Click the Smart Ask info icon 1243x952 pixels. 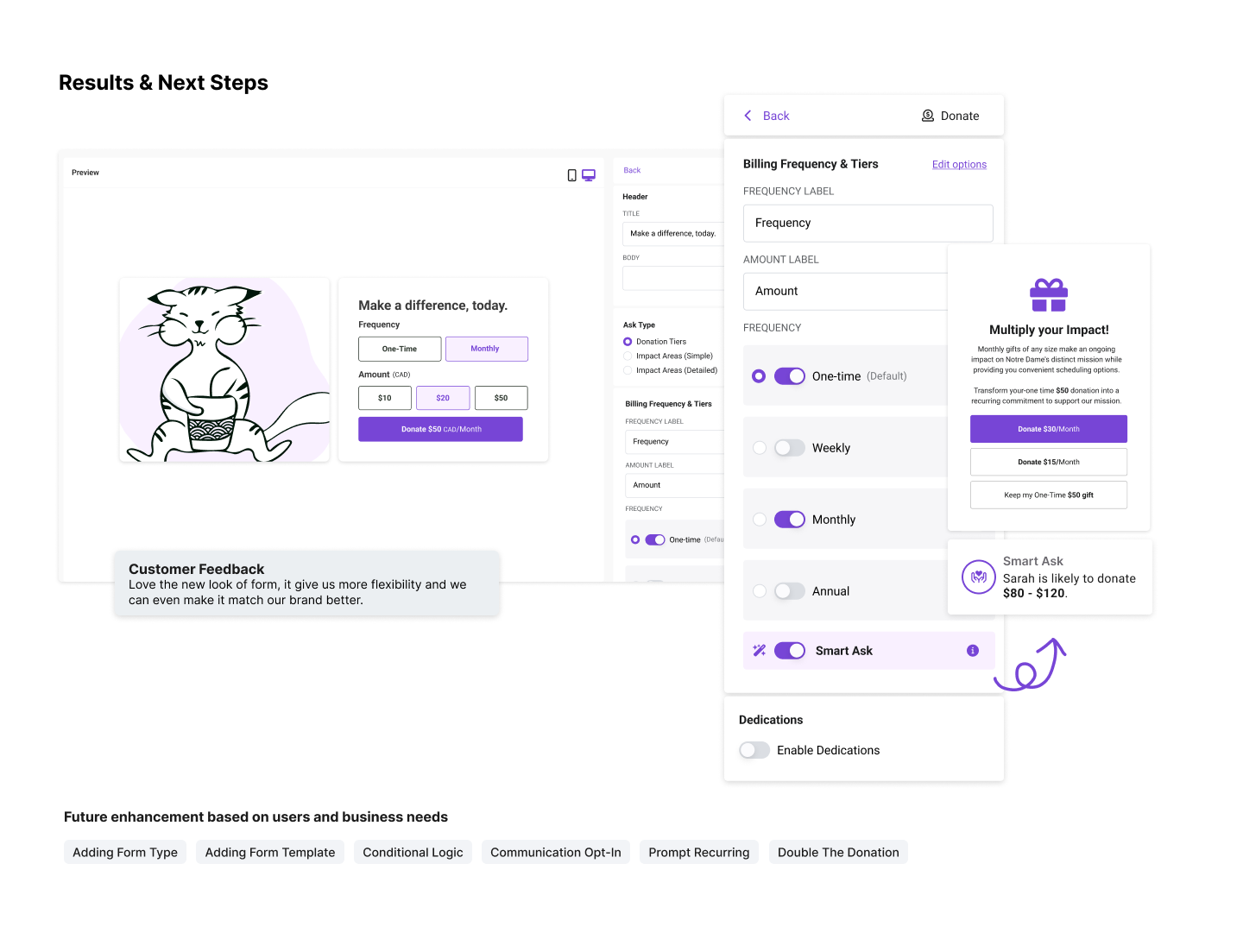point(973,651)
